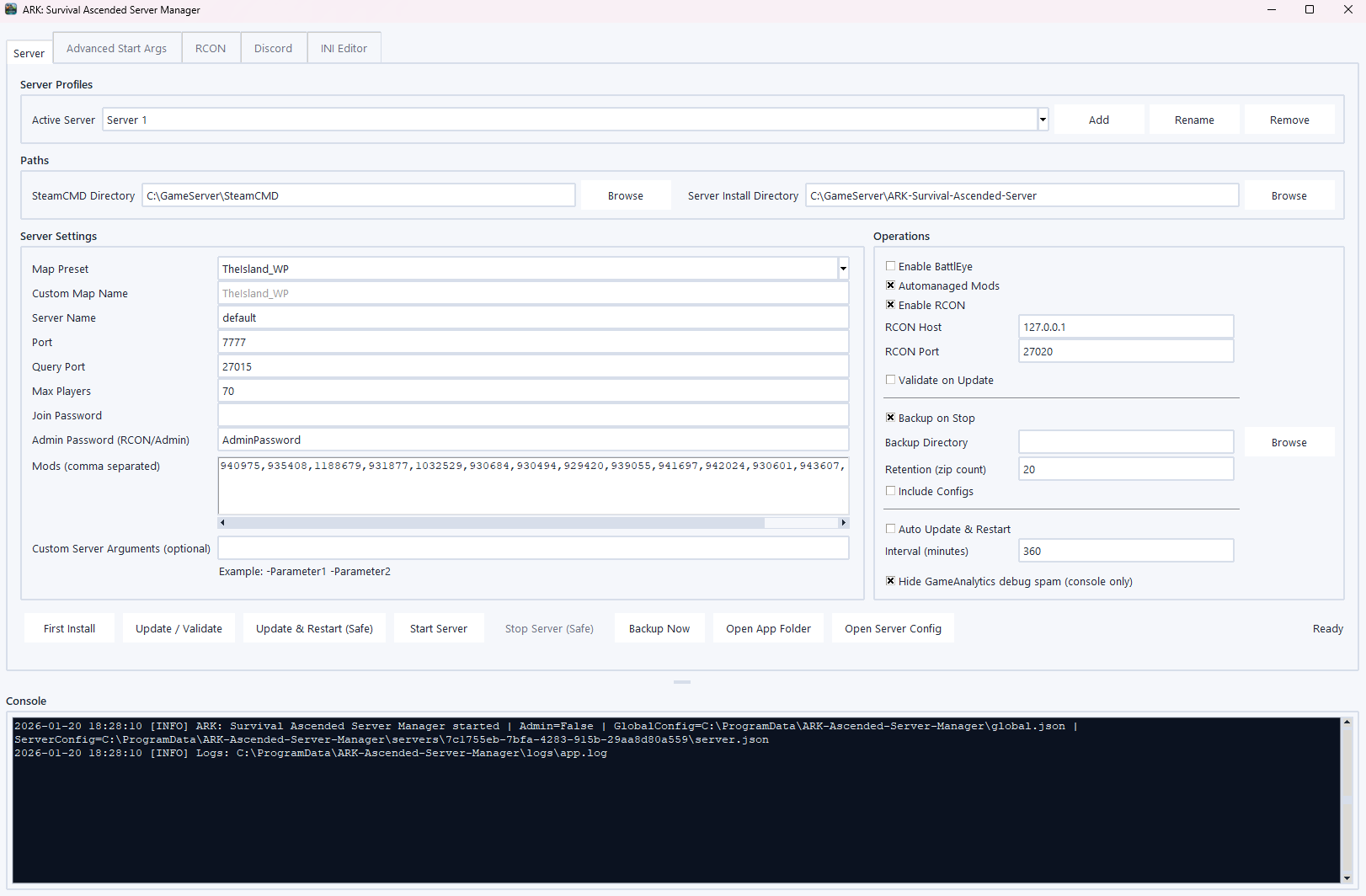This screenshot has width=1366, height=896.
Task: Click the splitter handle above Console
Action: click(682, 681)
